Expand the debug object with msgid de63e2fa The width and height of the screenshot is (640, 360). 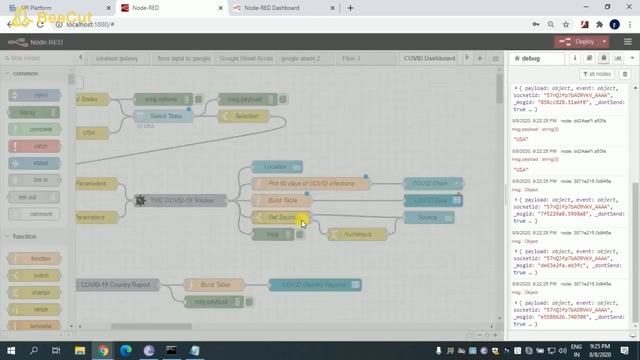point(516,251)
